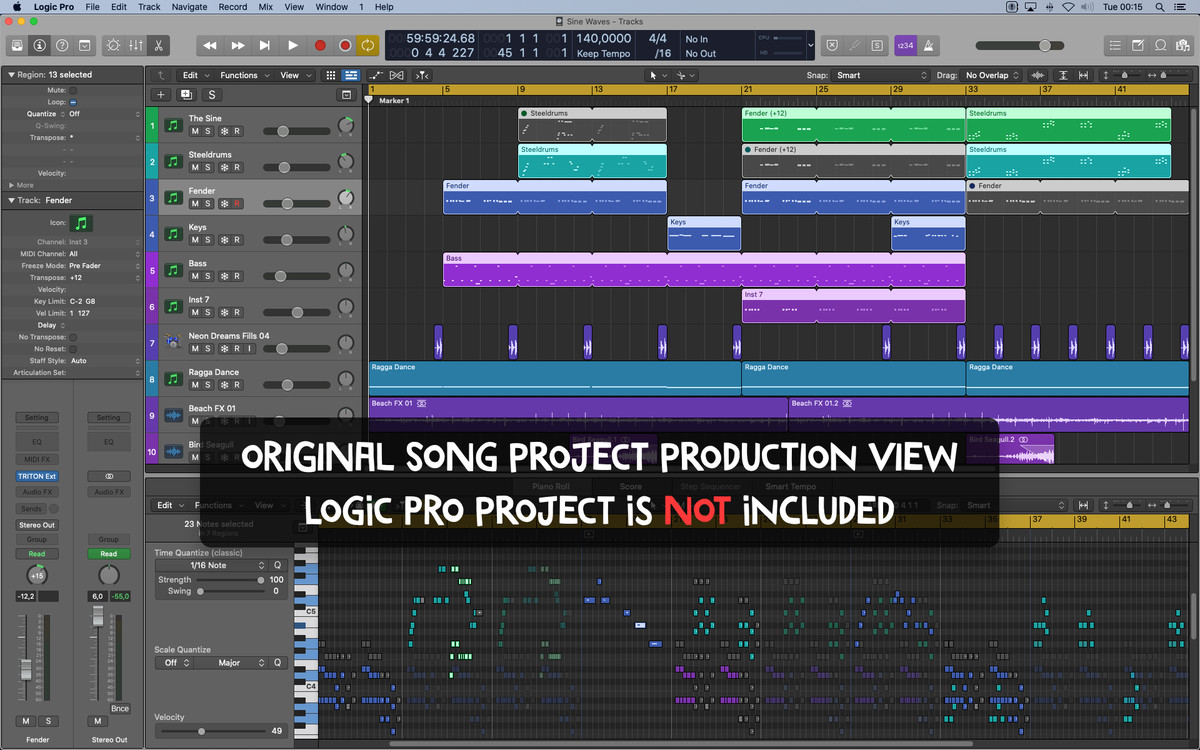Mute the Bass track
Image resolution: width=1200 pixels, height=750 pixels.
pos(195,276)
